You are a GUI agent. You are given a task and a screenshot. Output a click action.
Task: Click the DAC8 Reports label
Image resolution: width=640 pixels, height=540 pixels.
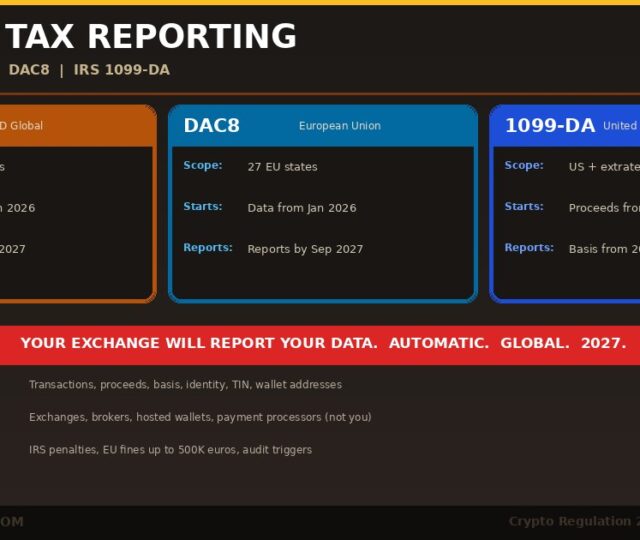pos(208,248)
